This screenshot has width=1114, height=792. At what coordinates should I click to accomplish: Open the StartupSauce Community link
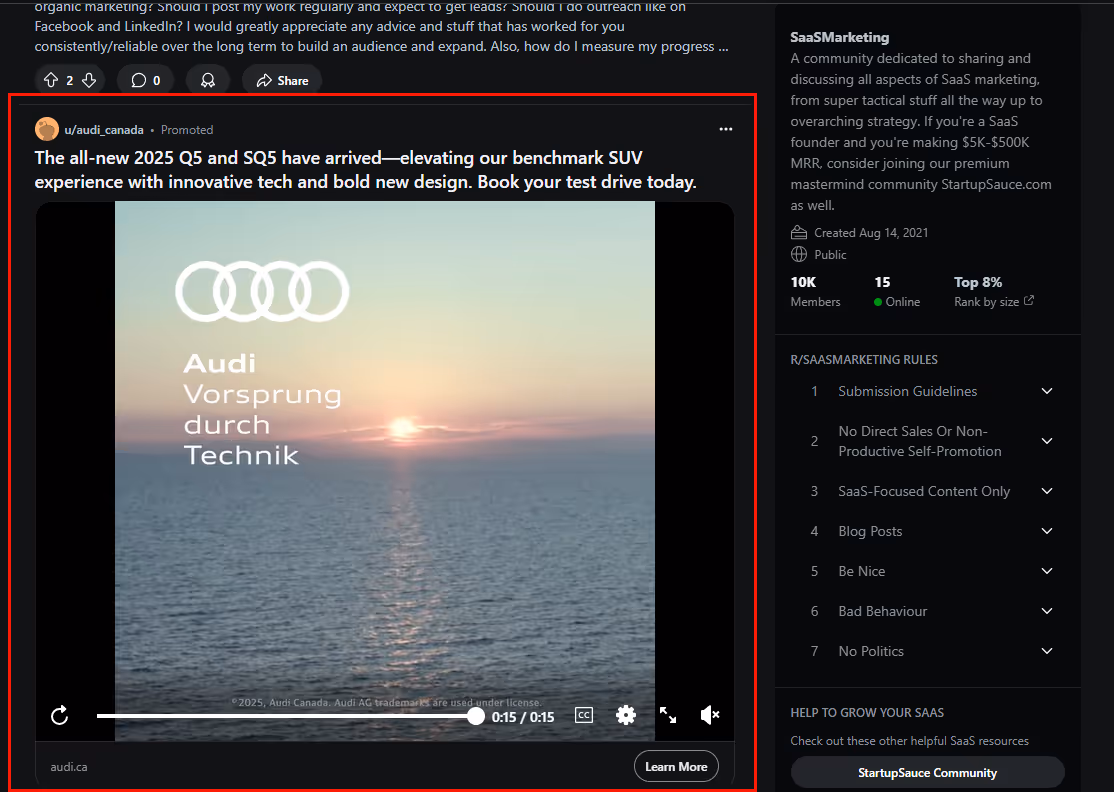pyautogui.click(x=927, y=772)
